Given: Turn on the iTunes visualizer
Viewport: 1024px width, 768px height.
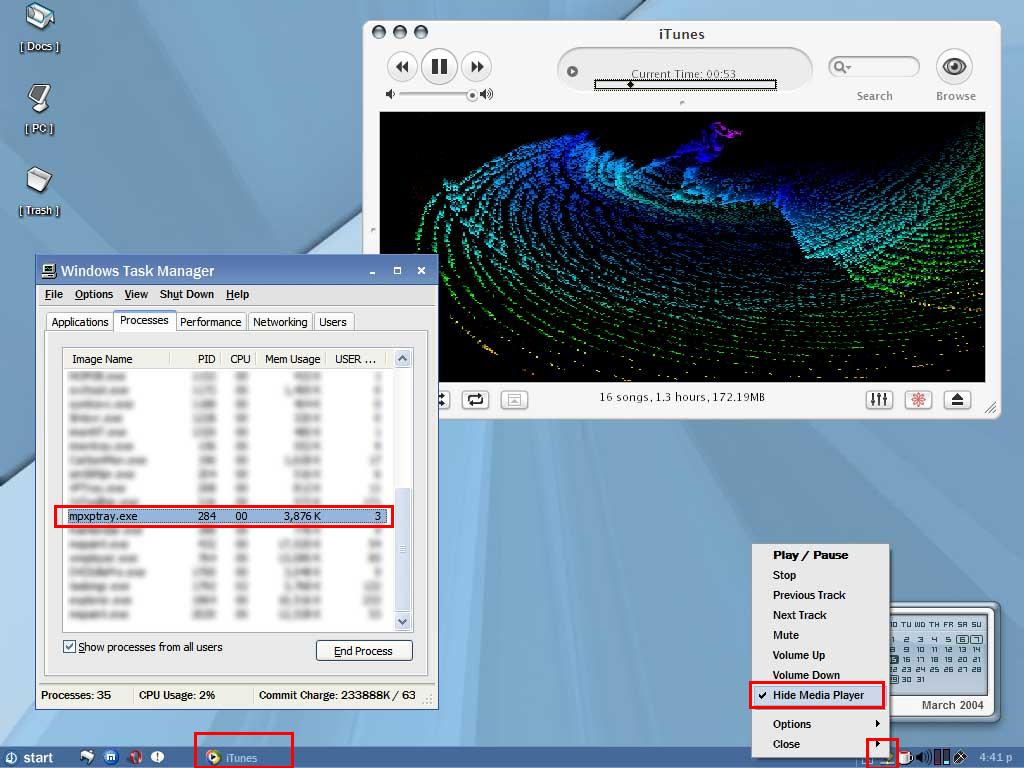Looking at the screenshot, I should point(918,399).
